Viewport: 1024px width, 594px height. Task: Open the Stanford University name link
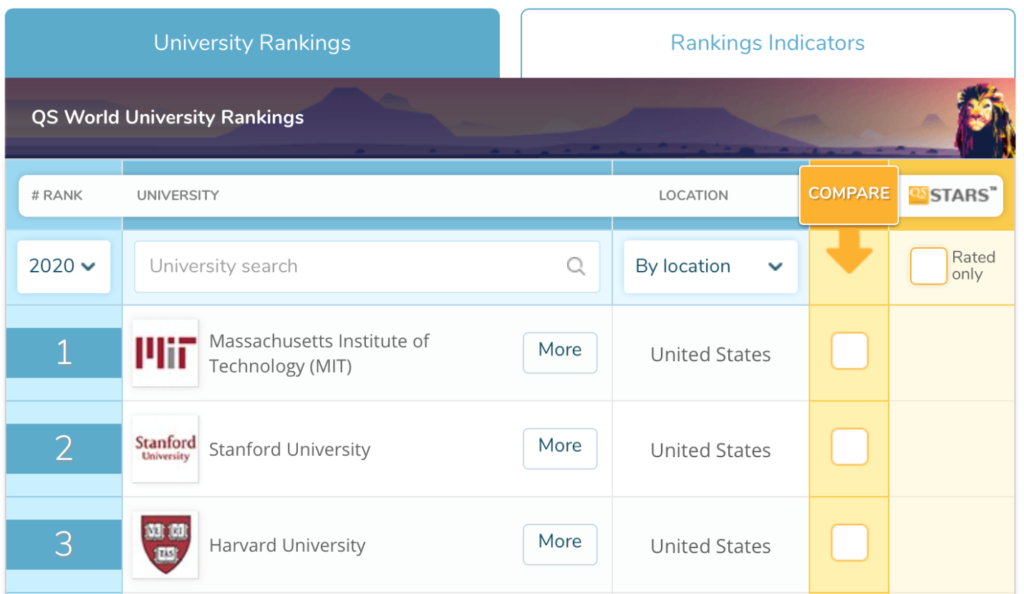(x=289, y=450)
